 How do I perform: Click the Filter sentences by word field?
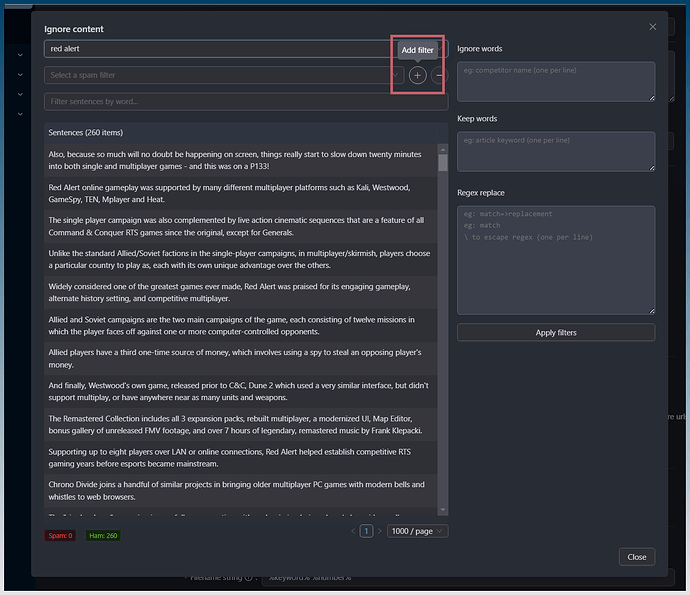245,101
